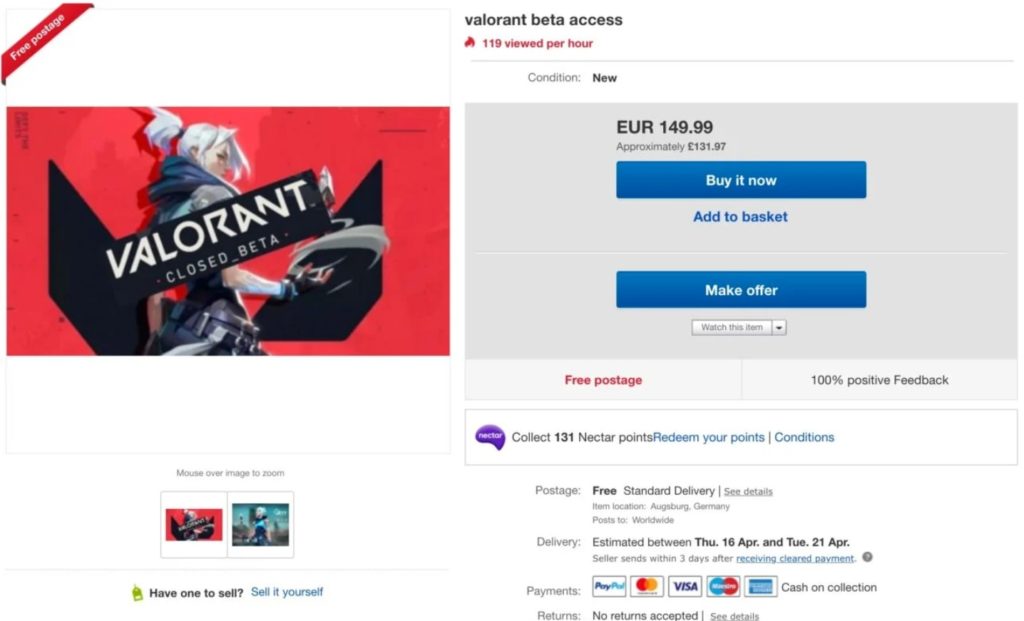
Task: Follow the receiving cleared payment link
Action: 795,558
